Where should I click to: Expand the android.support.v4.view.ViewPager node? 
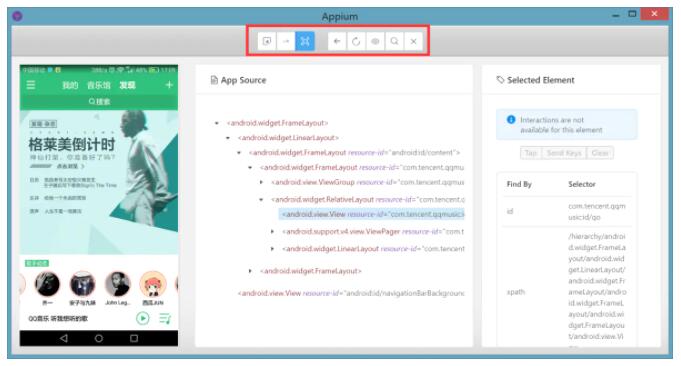coord(272,232)
